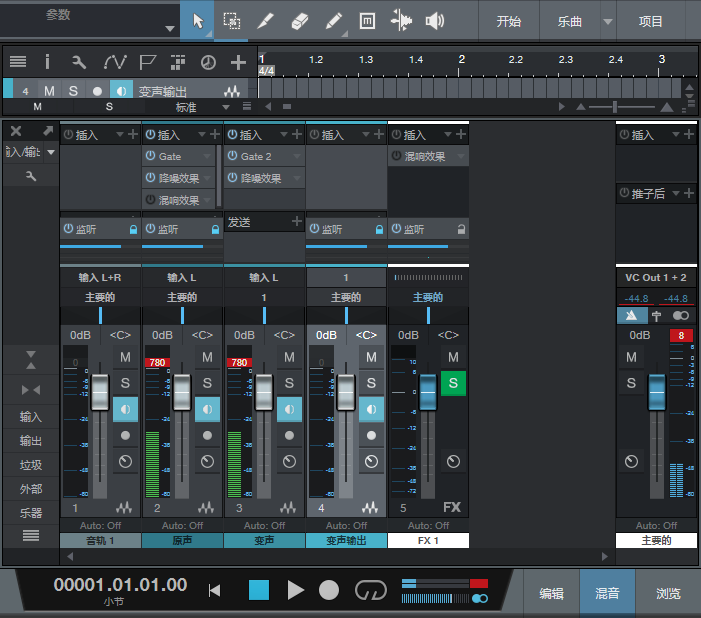Open the track inspector (i) icon

click(47, 62)
